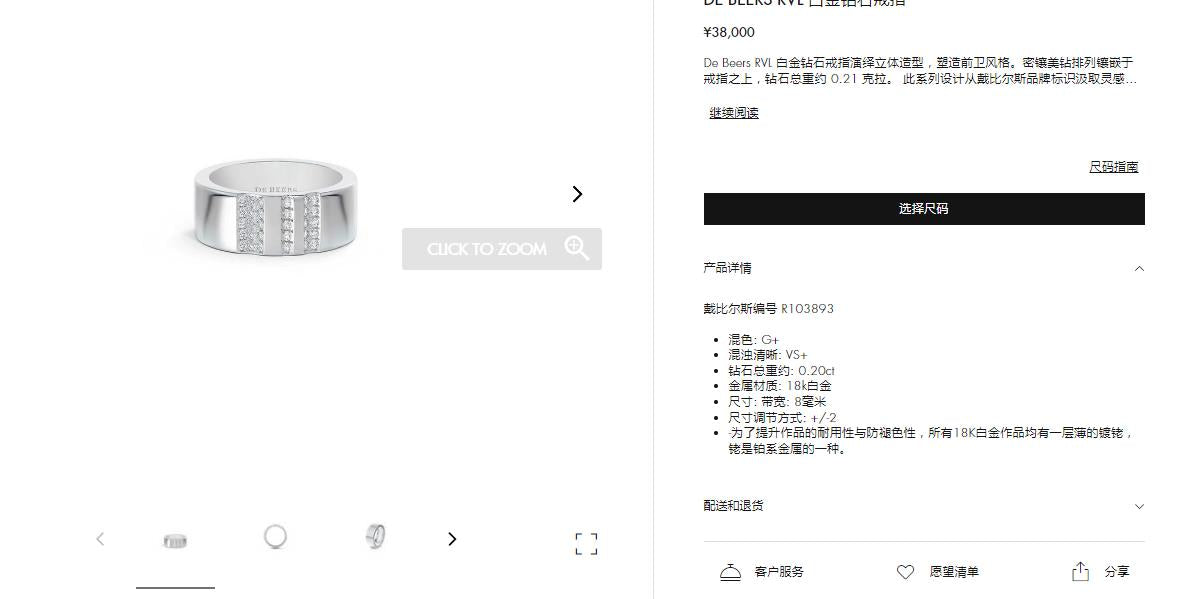Open the 选择尺码 size selector
Screen dimensions: 1194x599
(x=924, y=209)
